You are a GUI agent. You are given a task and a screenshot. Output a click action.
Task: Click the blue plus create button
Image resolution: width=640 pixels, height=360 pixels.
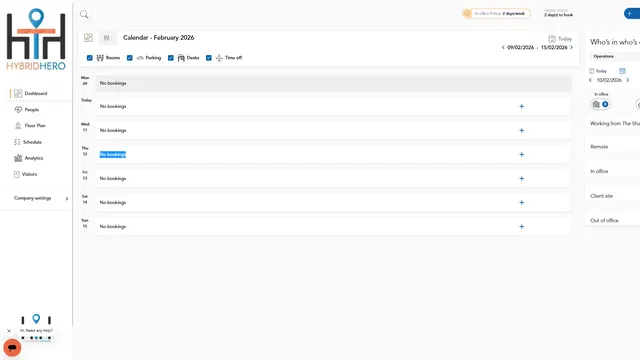[x=631, y=13]
